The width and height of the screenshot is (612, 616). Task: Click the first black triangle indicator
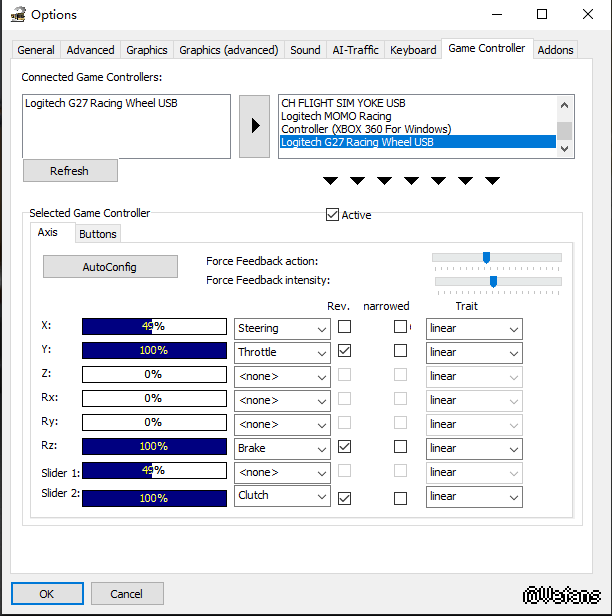pyautogui.click(x=330, y=181)
